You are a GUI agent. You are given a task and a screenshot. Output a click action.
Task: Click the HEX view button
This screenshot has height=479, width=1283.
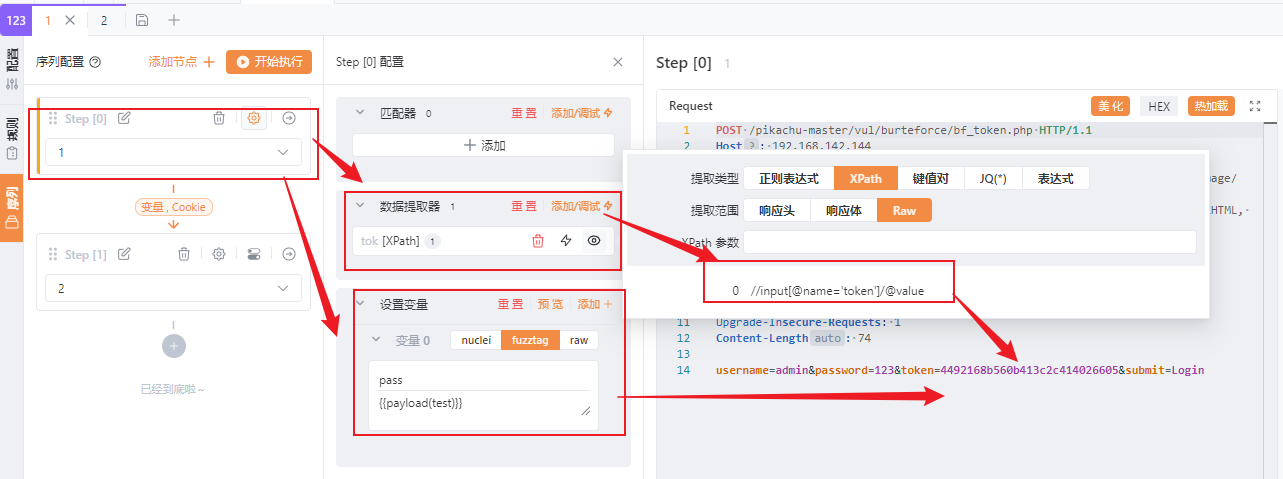tap(1159, 106)
